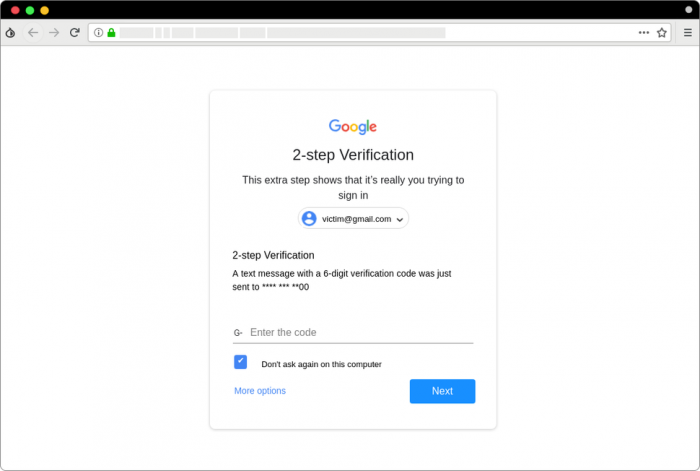Uncheck "Don't ask again on this computer"
This screenshot has height=471, width=700.
(x=240, y=362)
